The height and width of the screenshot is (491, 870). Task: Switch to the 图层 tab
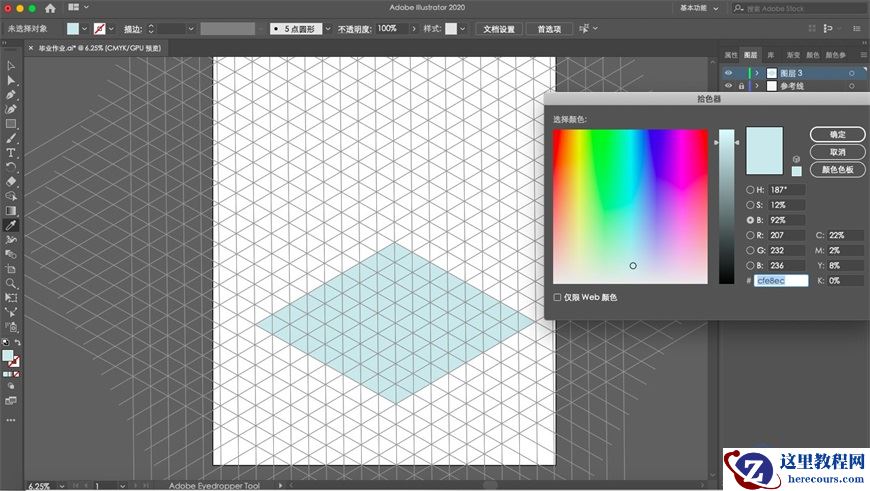(750, 55)
